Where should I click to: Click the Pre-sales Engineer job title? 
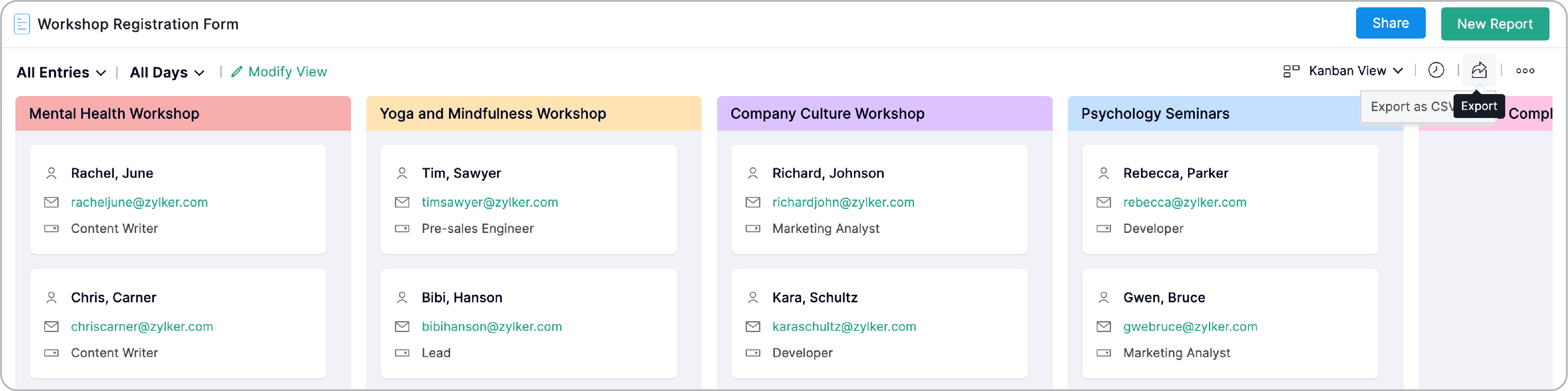(x=477, y=228)
